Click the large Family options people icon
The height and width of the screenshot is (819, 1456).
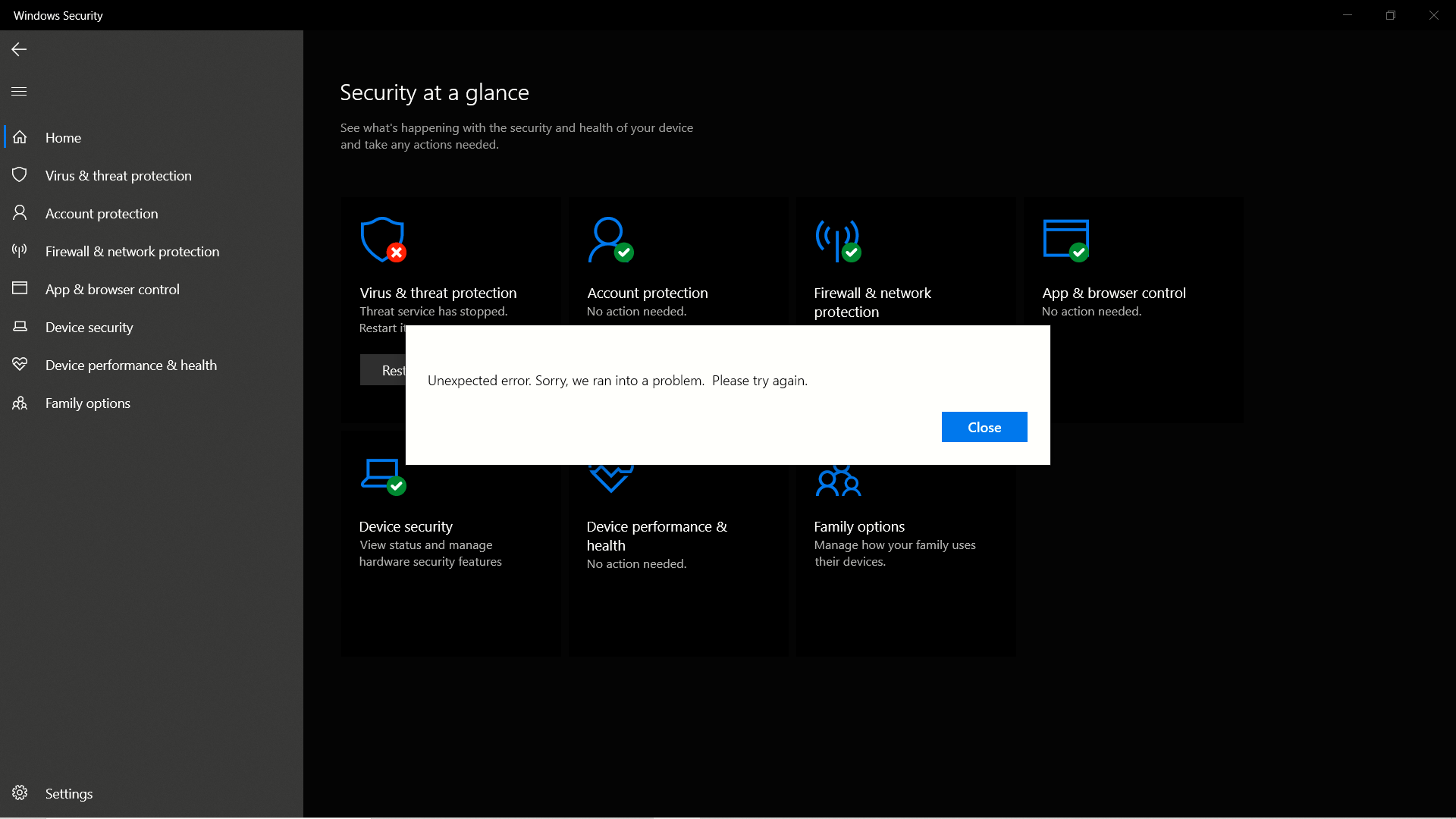[838, 481]
